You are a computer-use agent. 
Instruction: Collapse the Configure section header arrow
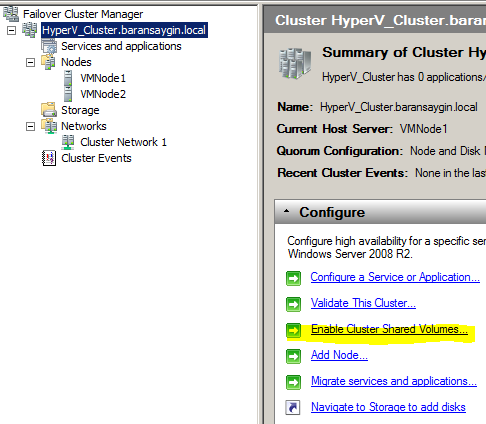coord(286,211)
